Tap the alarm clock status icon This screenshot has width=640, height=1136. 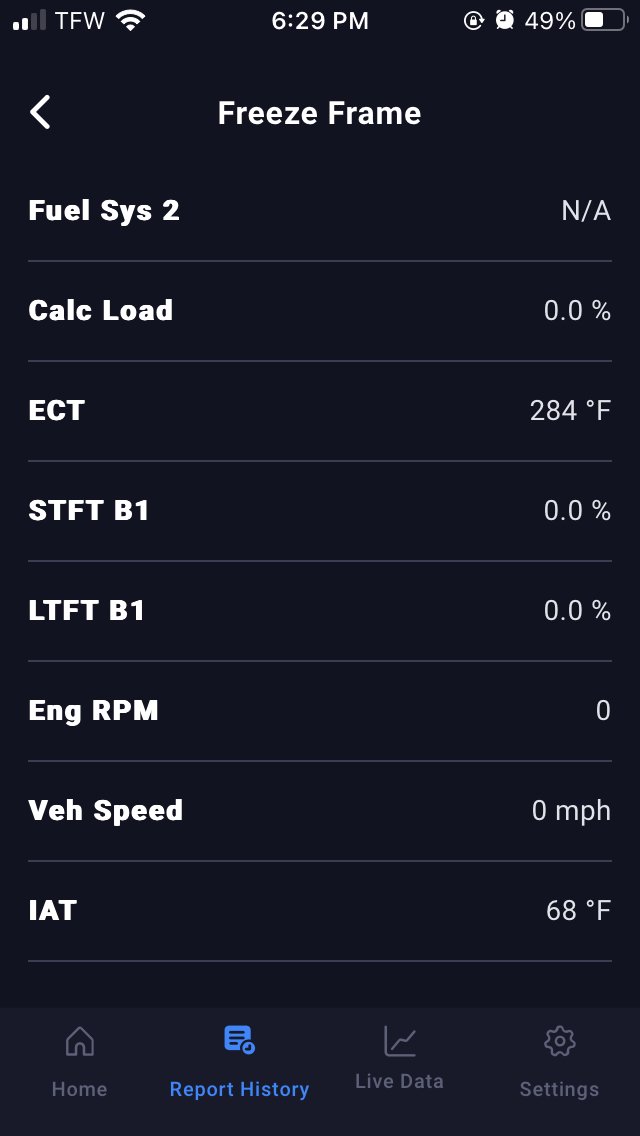click(504, 20)
